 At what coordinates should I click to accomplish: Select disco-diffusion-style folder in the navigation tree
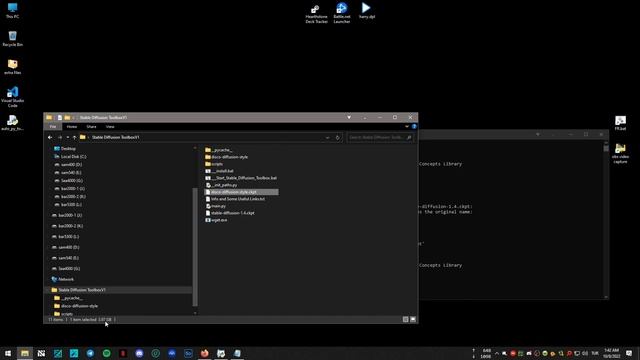[76, 306]
